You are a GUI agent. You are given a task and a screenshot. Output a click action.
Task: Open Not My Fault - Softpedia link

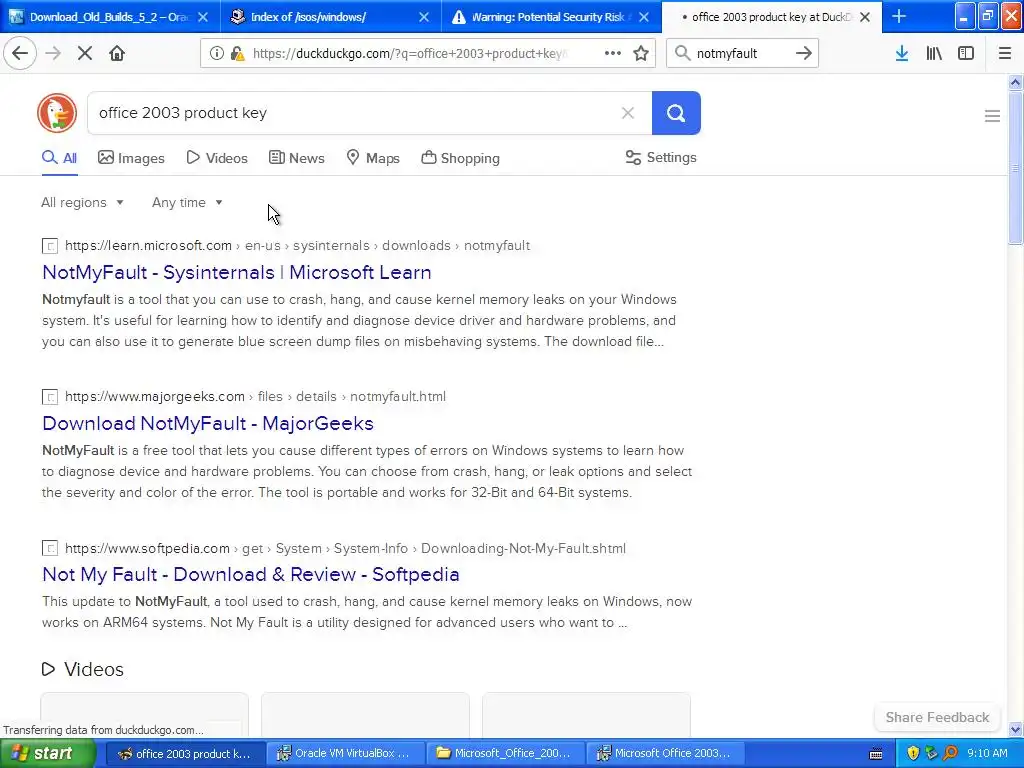tap(251, 574)
